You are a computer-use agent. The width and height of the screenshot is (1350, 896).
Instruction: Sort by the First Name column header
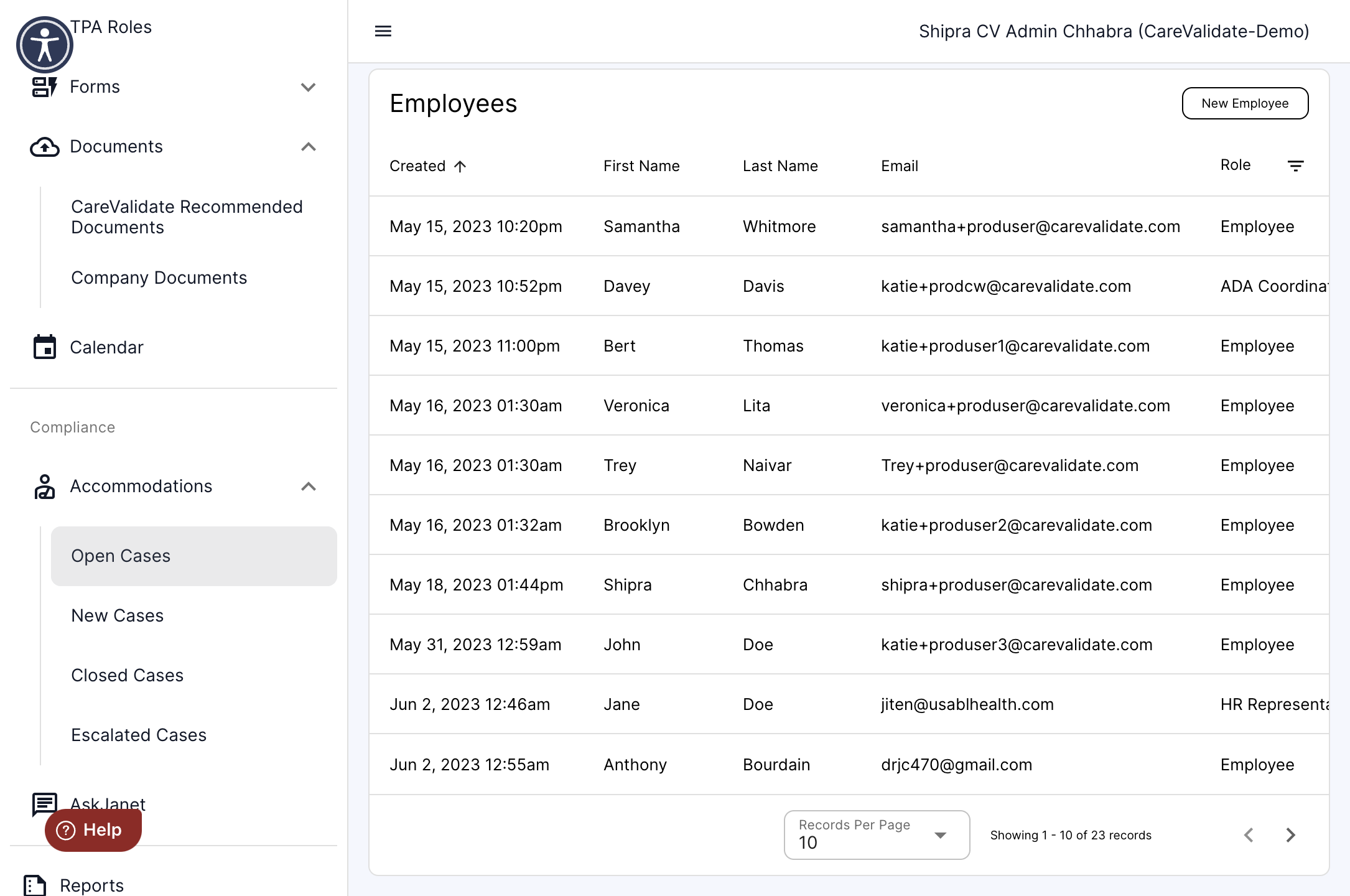pos(641,166)
